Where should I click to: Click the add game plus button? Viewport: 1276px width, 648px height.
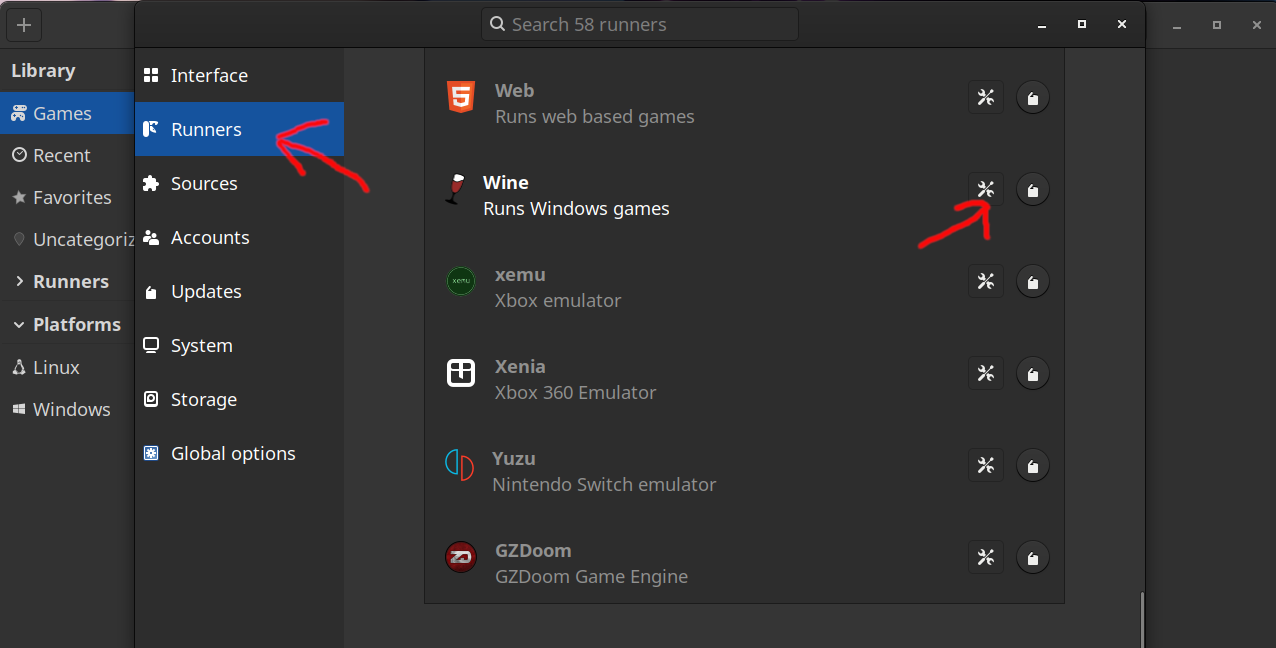point(24,25)
